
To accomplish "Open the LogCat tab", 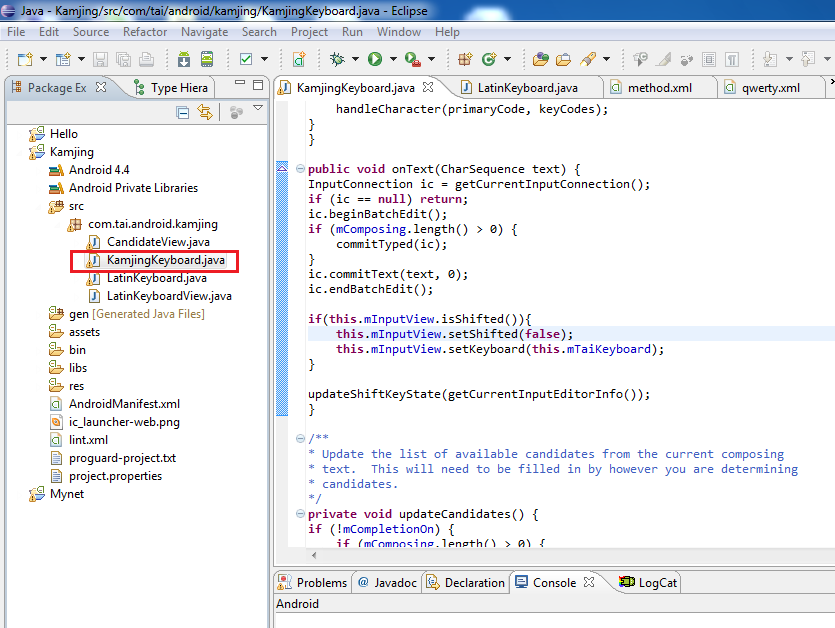I will pos(649,583).
